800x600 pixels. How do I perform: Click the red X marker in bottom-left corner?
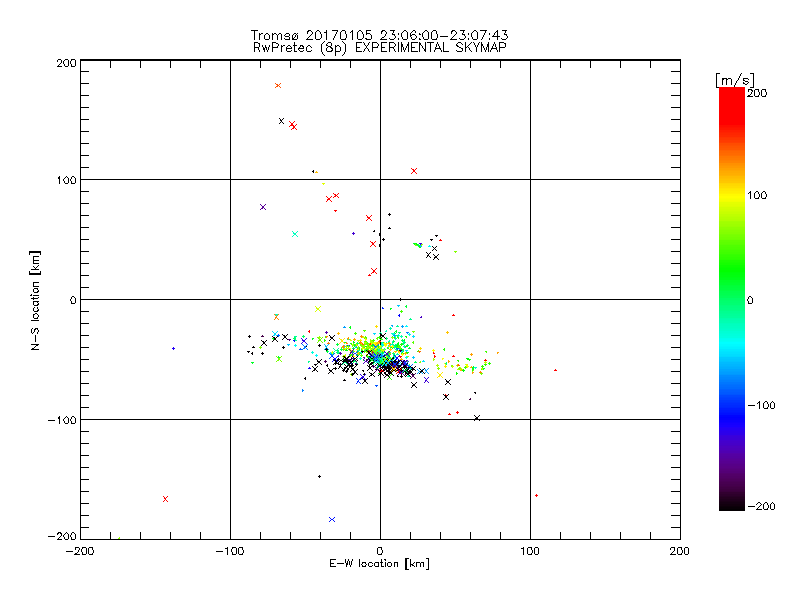pyautogui.click(x=165, y=499)
